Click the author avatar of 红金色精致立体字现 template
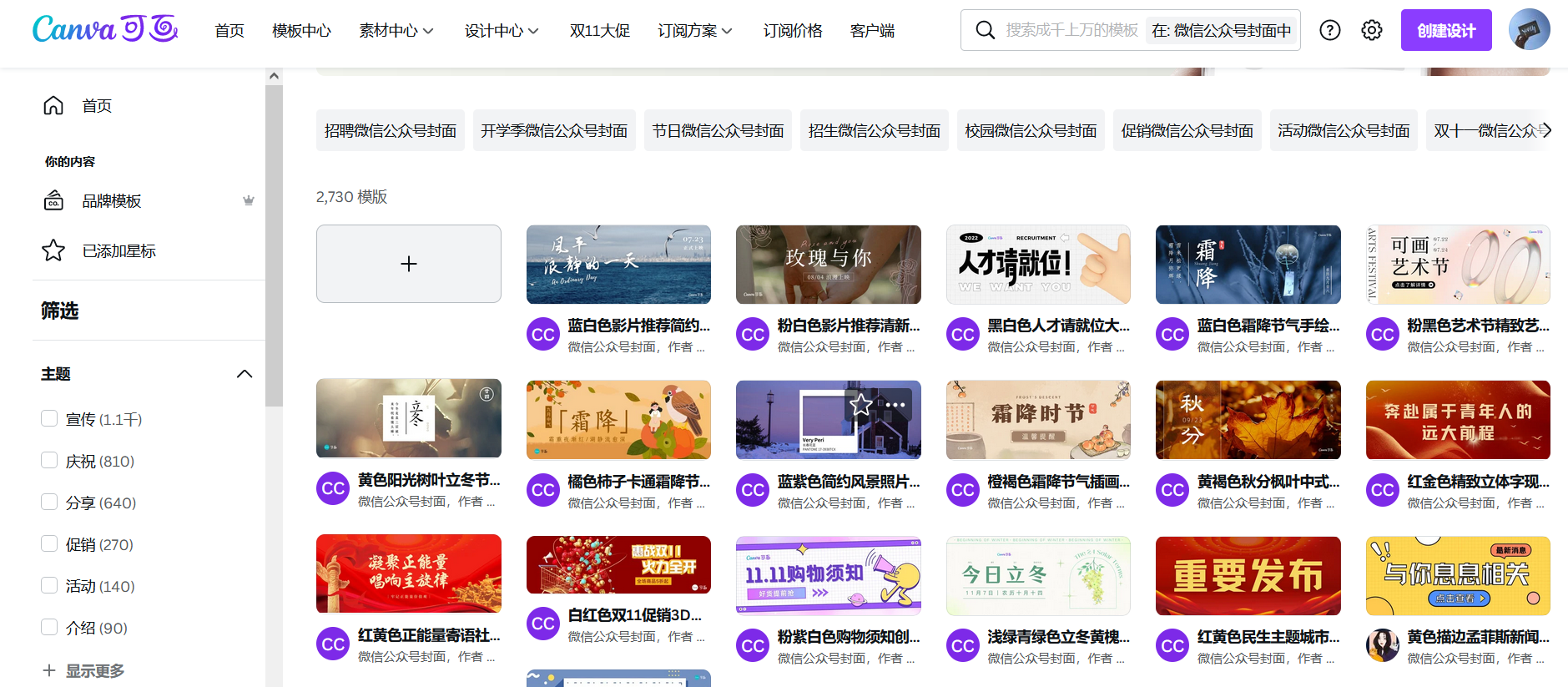 click(1383, 490)
